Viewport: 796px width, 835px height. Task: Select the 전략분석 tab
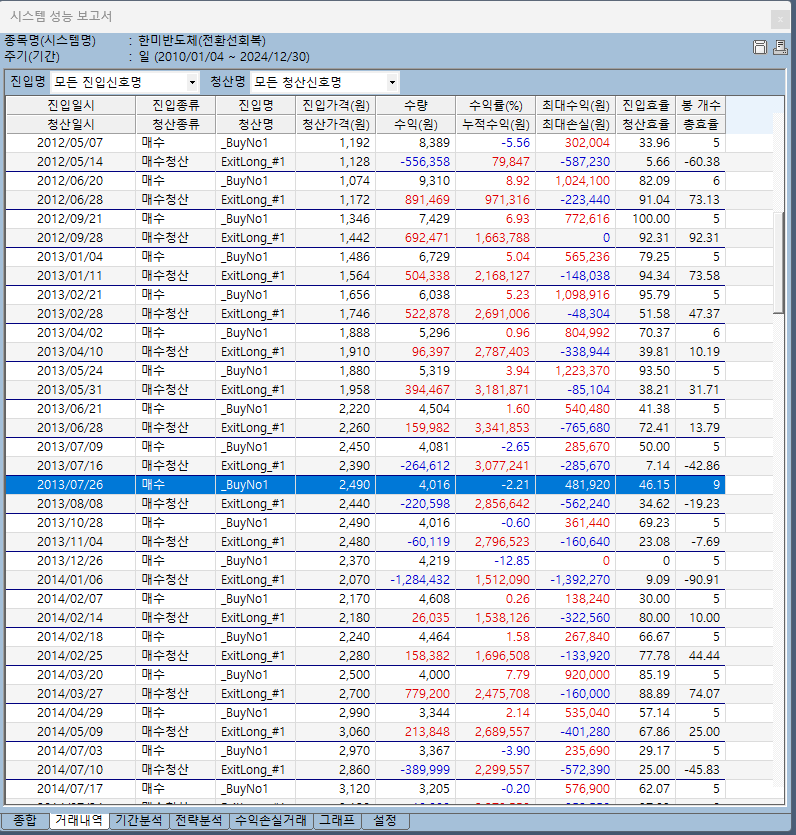[x=199, y=820]
